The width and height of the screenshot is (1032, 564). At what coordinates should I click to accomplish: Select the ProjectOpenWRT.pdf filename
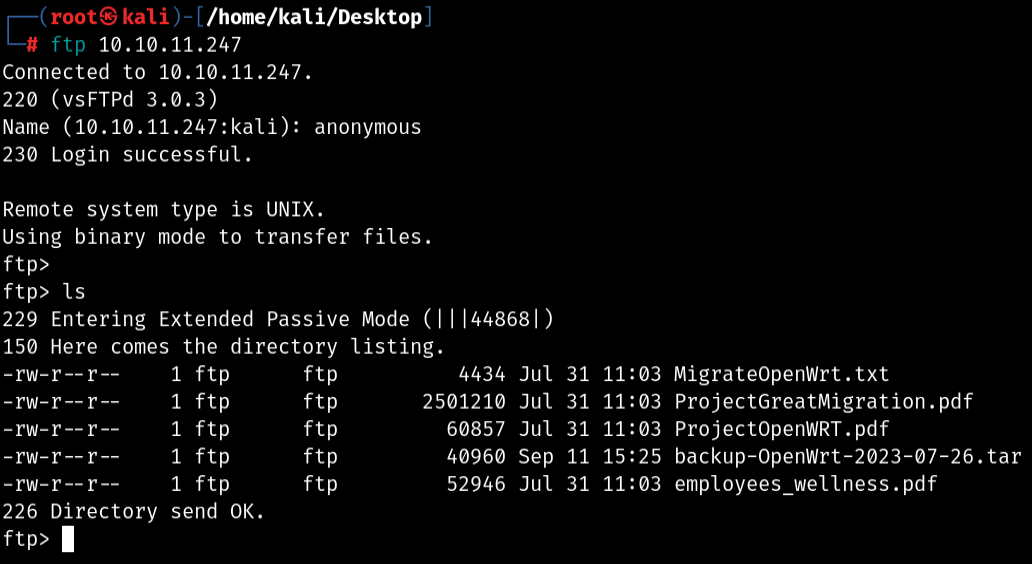pyautogui.click(x=781, y=429)
